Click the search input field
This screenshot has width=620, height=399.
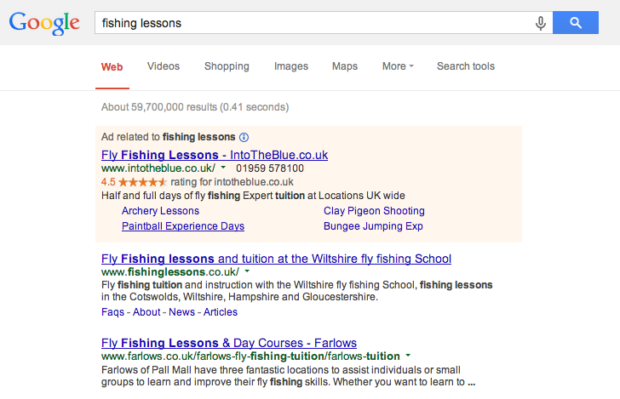pos(323,23)
